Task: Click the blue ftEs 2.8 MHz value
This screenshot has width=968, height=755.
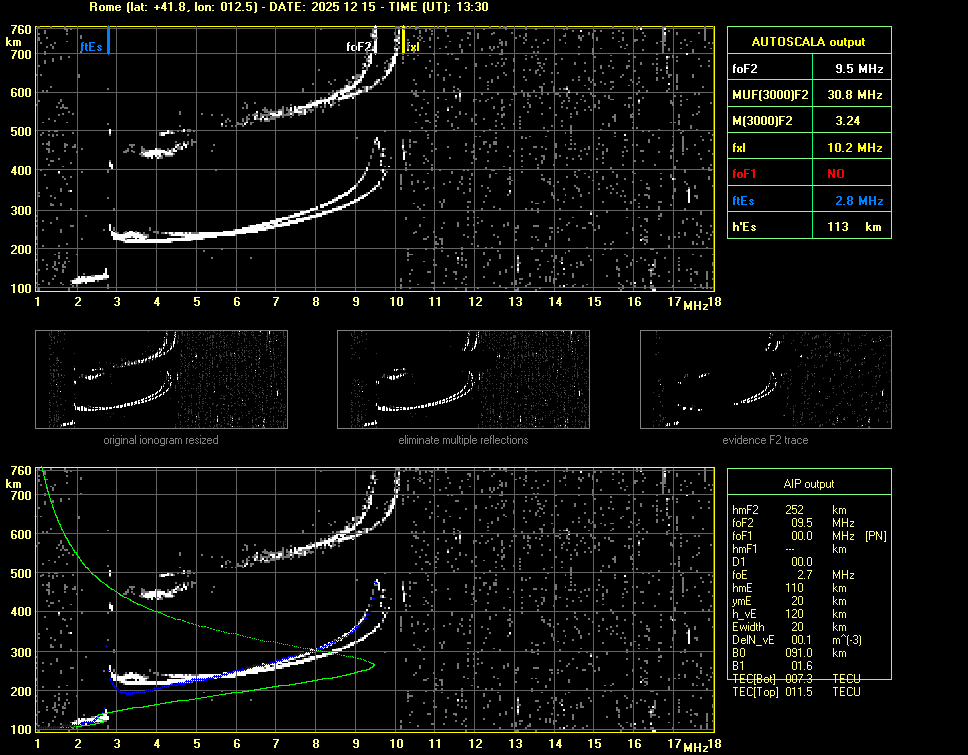Action: coord(859,201)
